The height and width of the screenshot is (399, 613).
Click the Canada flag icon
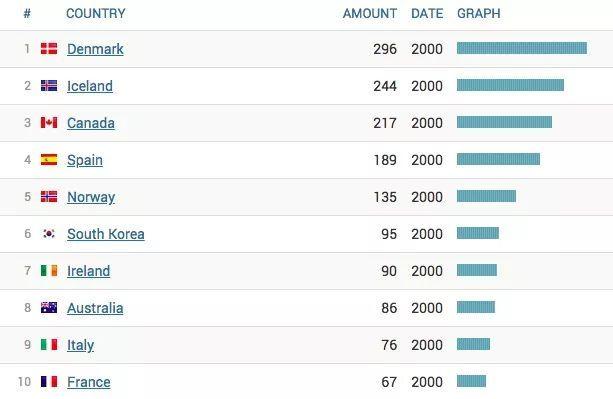(49, 123)
